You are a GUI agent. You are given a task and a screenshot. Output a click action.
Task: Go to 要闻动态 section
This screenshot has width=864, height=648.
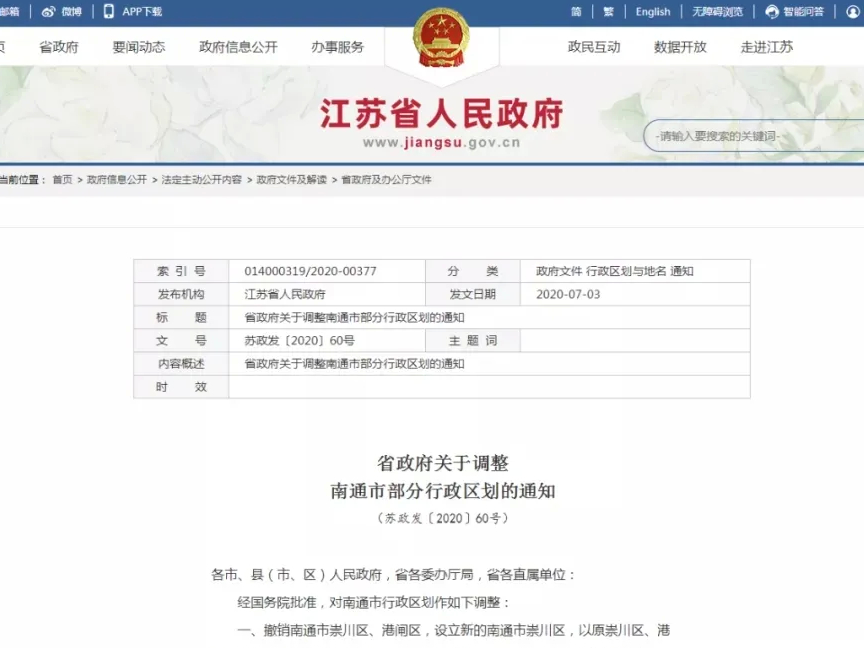click(139, 47)
